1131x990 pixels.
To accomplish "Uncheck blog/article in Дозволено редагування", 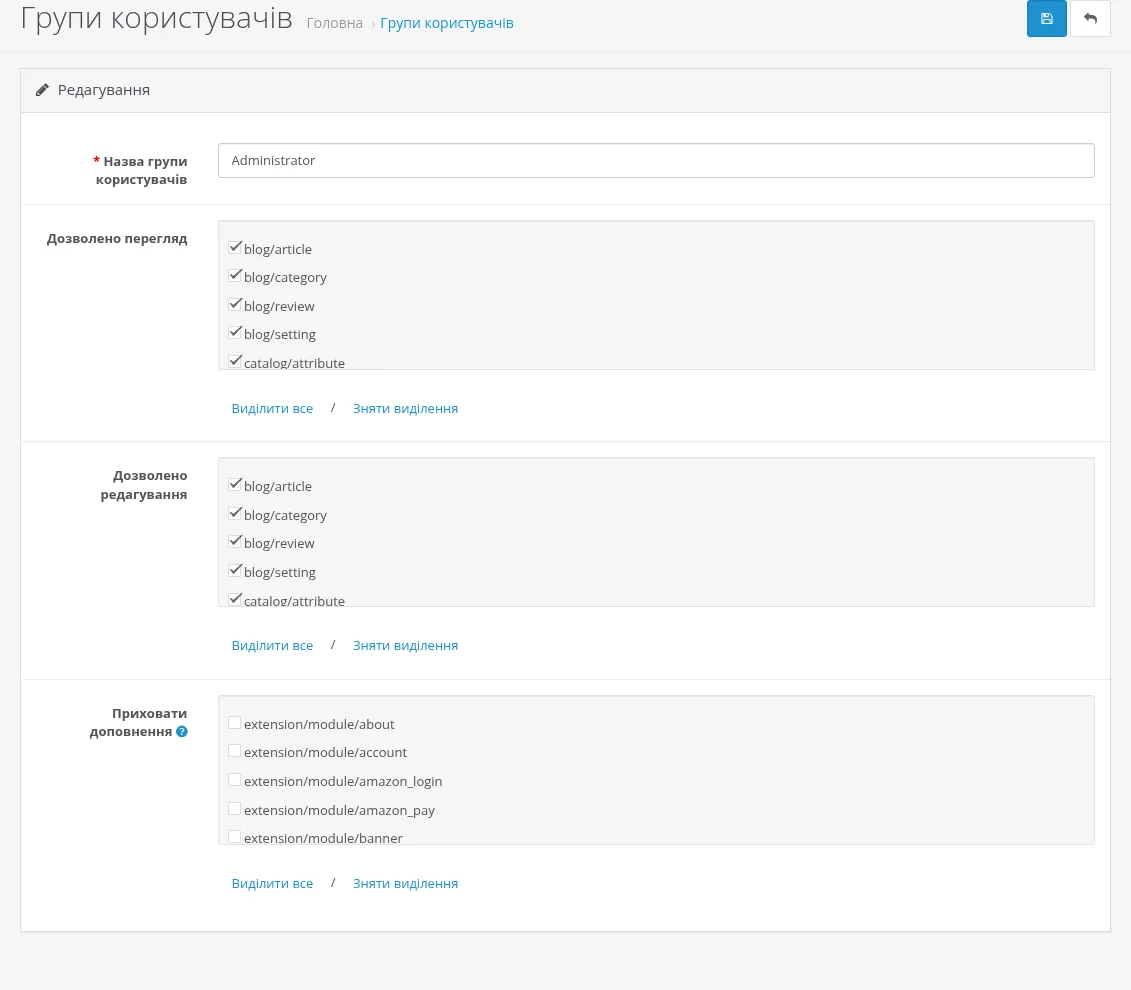I will tap(234, 485).
